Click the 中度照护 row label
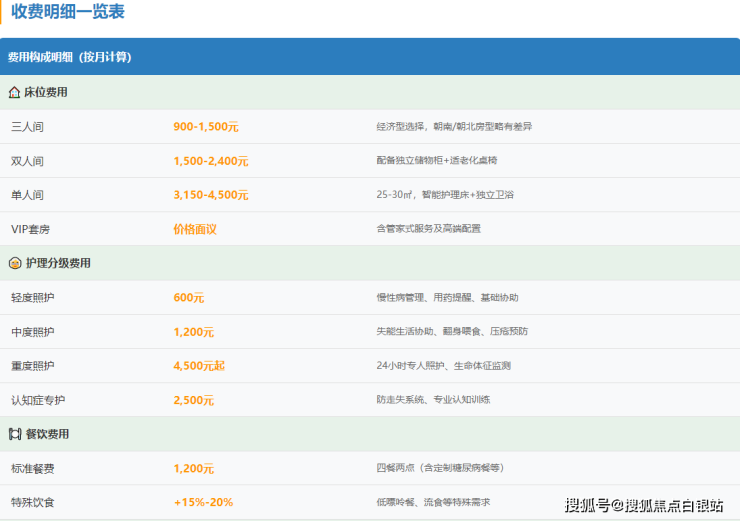740x521 pixels. (32, 332)
